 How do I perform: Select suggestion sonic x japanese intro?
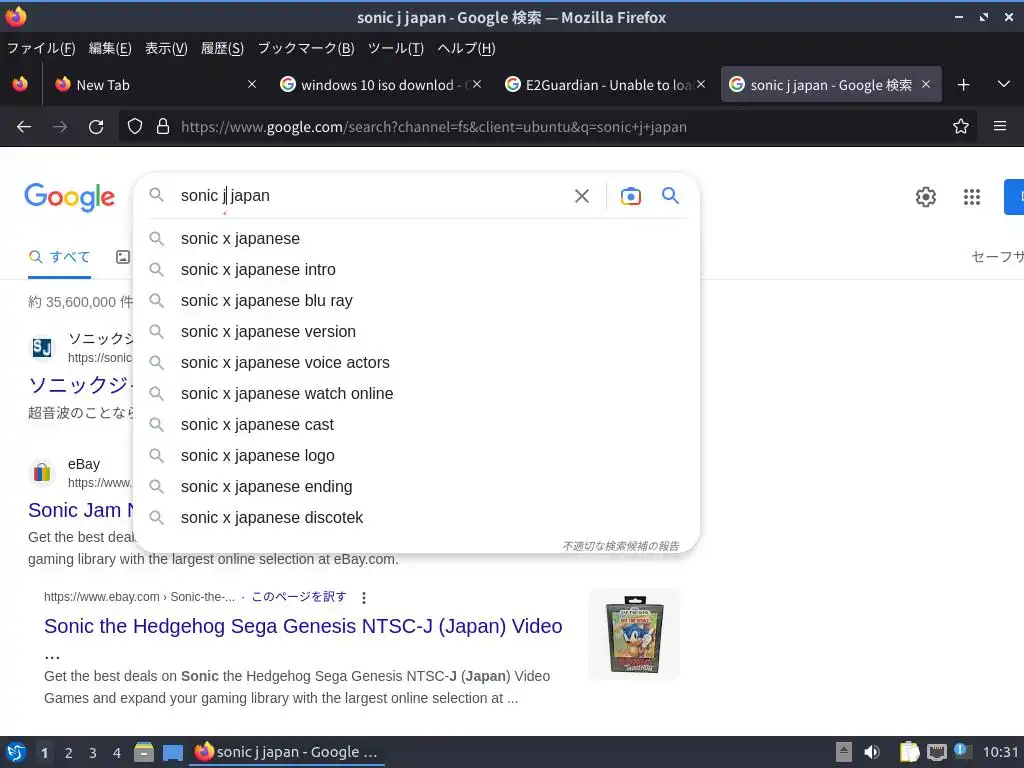(x=416, y=269)
